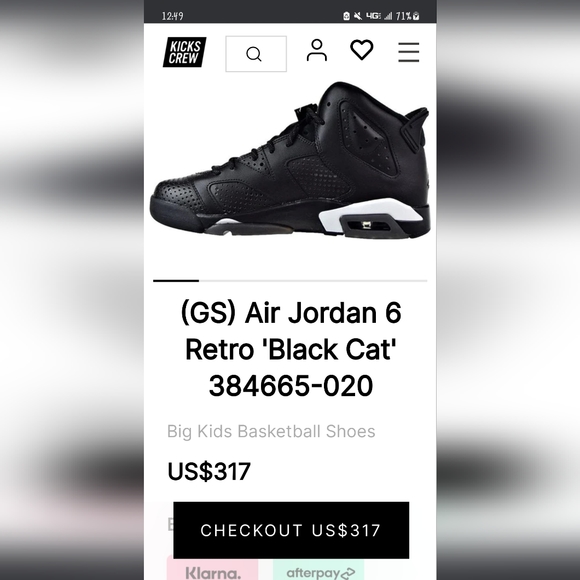Tap the Big Kids Basketball Shoes label
580x580 pixels.
click(271, 431)
